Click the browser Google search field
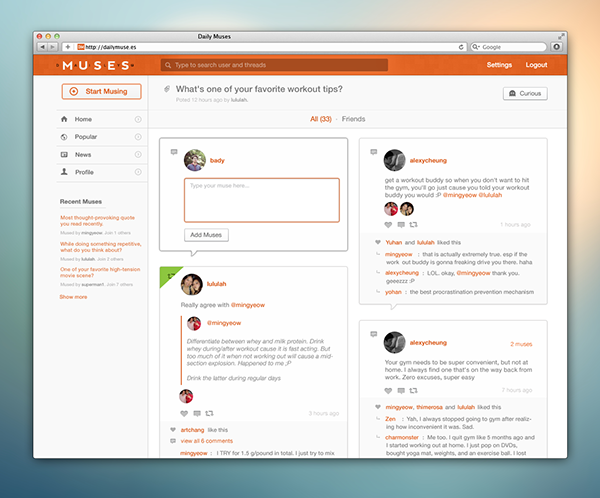 tap(508, 47)
